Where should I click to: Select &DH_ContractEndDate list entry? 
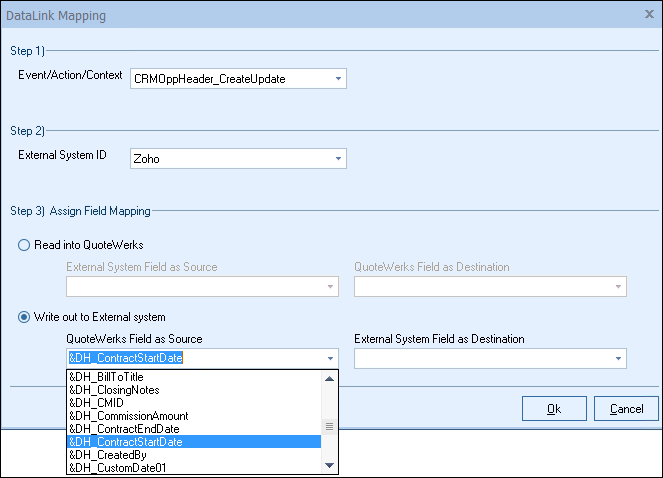pyautogui.click(x=193, y=429)
